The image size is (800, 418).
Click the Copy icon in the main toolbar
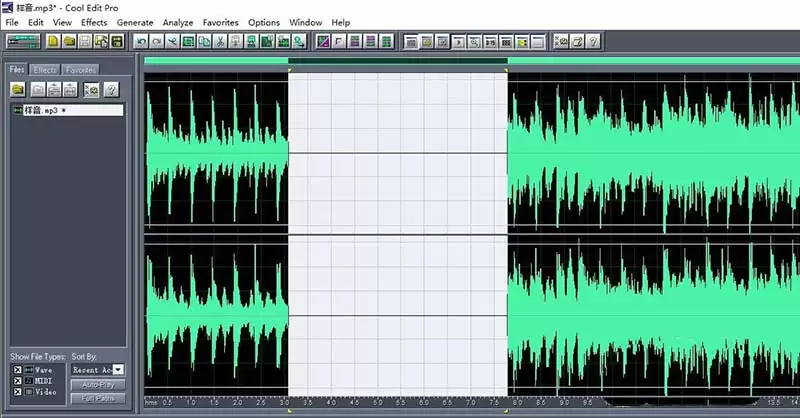coord(204,41)
